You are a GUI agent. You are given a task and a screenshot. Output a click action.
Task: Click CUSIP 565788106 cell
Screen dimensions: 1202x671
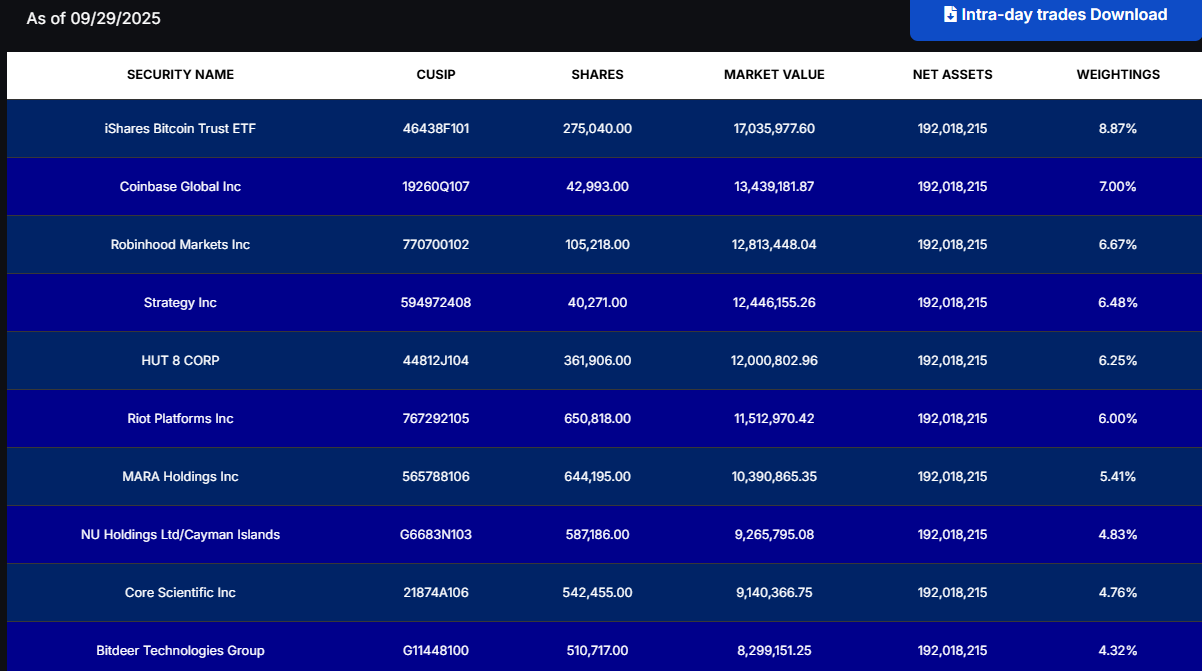click(436, 477)
